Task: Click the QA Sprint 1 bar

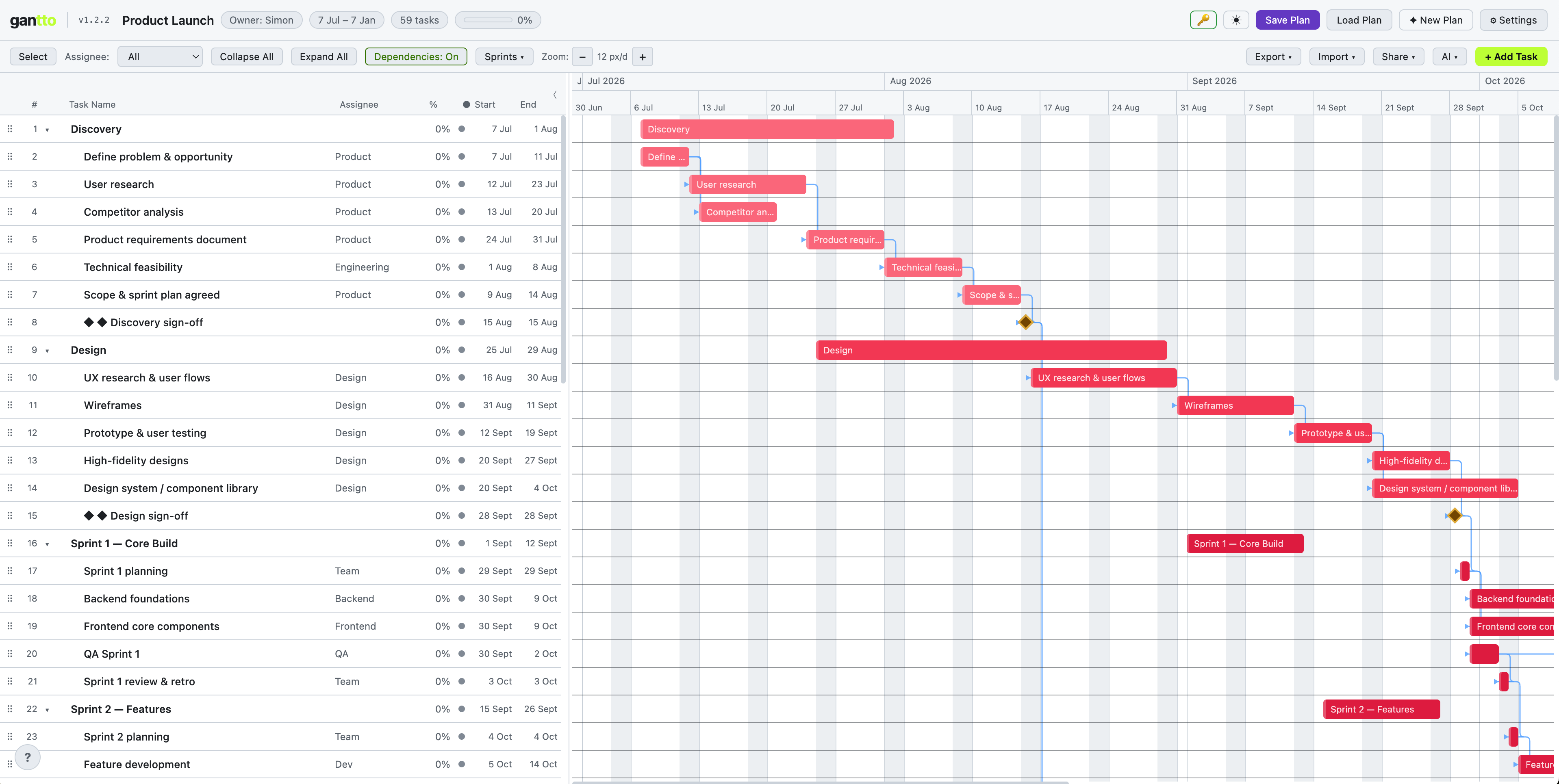Action: tap(1484, 653)
